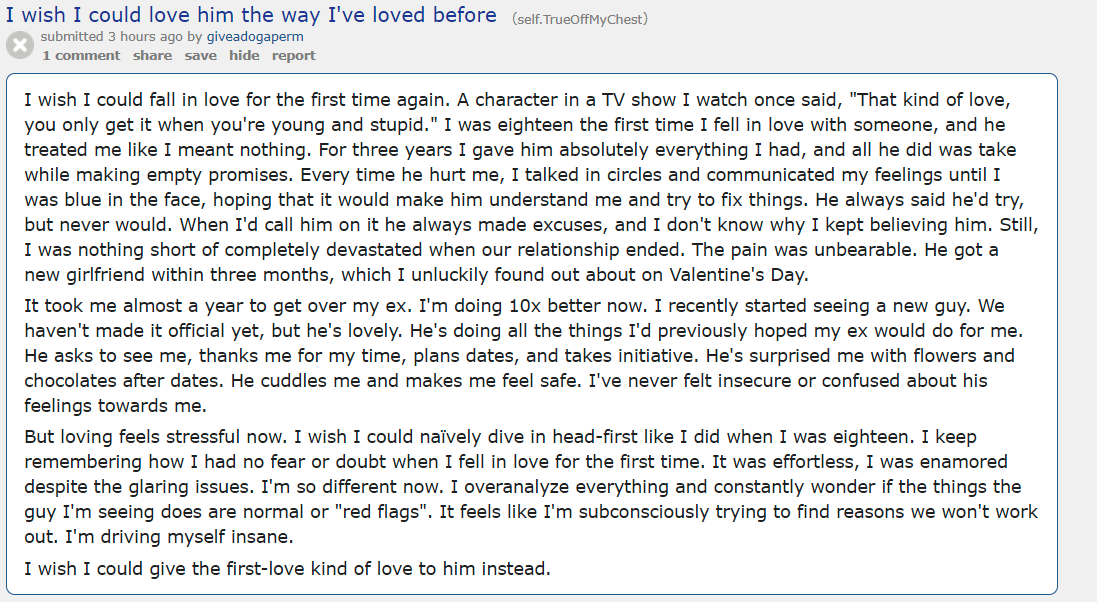Image resolution: width=1098 pixels, height=603 pixels.
Task: Click the word "submitted" in the byline
Action: point(72,37)
